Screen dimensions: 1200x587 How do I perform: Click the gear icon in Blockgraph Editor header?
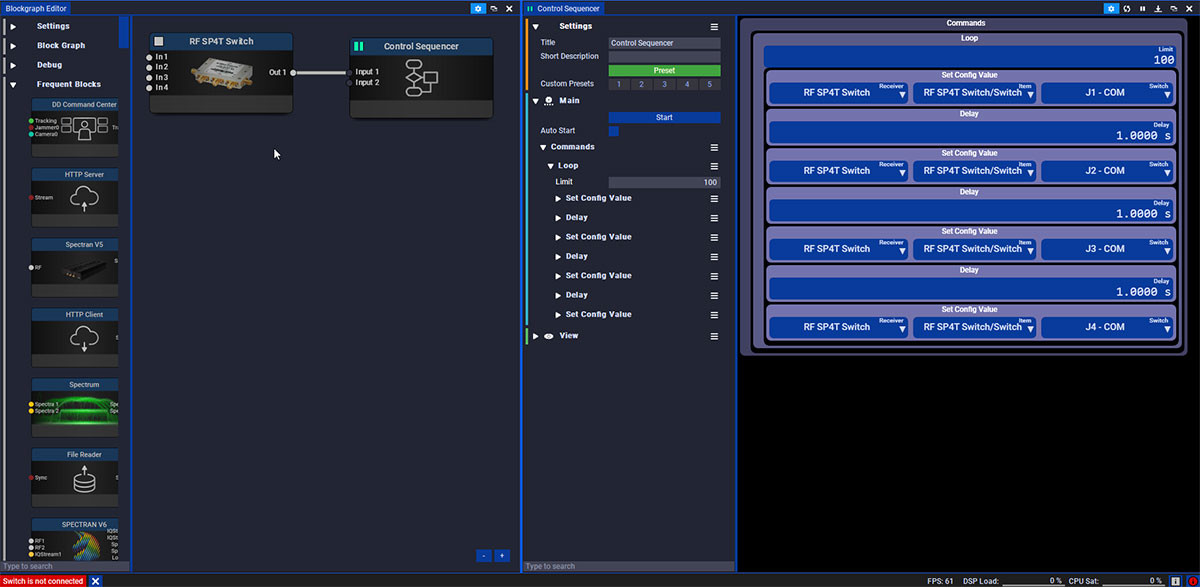click(478, 8)
